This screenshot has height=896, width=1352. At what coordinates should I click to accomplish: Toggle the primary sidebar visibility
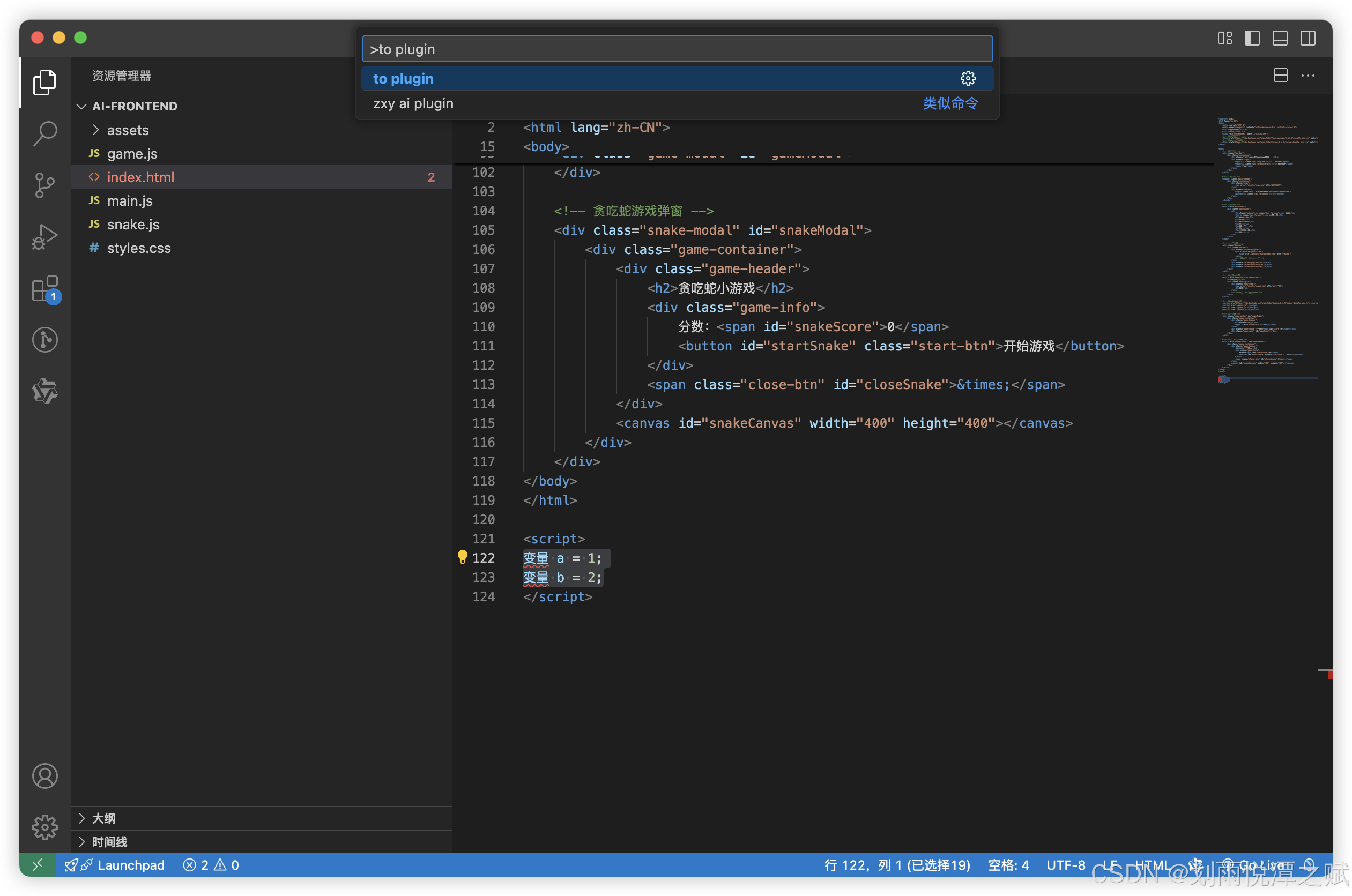pyautogui.click(x=1252, y=38)
